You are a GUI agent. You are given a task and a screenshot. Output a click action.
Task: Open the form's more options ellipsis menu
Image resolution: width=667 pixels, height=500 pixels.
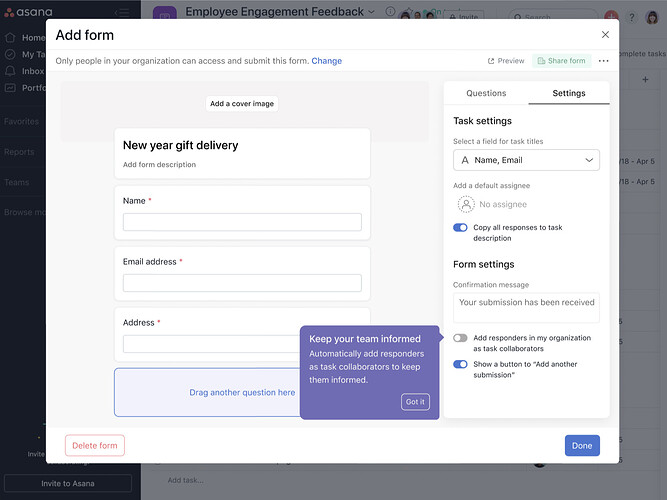coord(603,61)
